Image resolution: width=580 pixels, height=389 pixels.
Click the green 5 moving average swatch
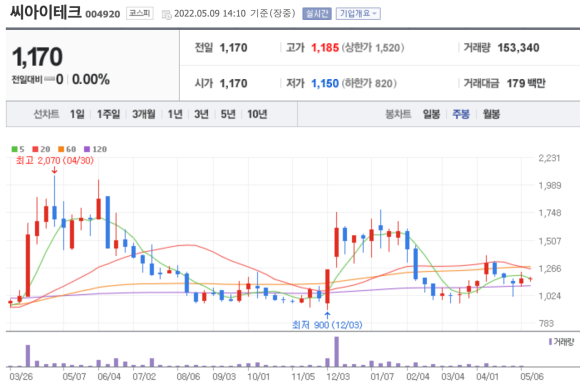(x=14, y=149)
